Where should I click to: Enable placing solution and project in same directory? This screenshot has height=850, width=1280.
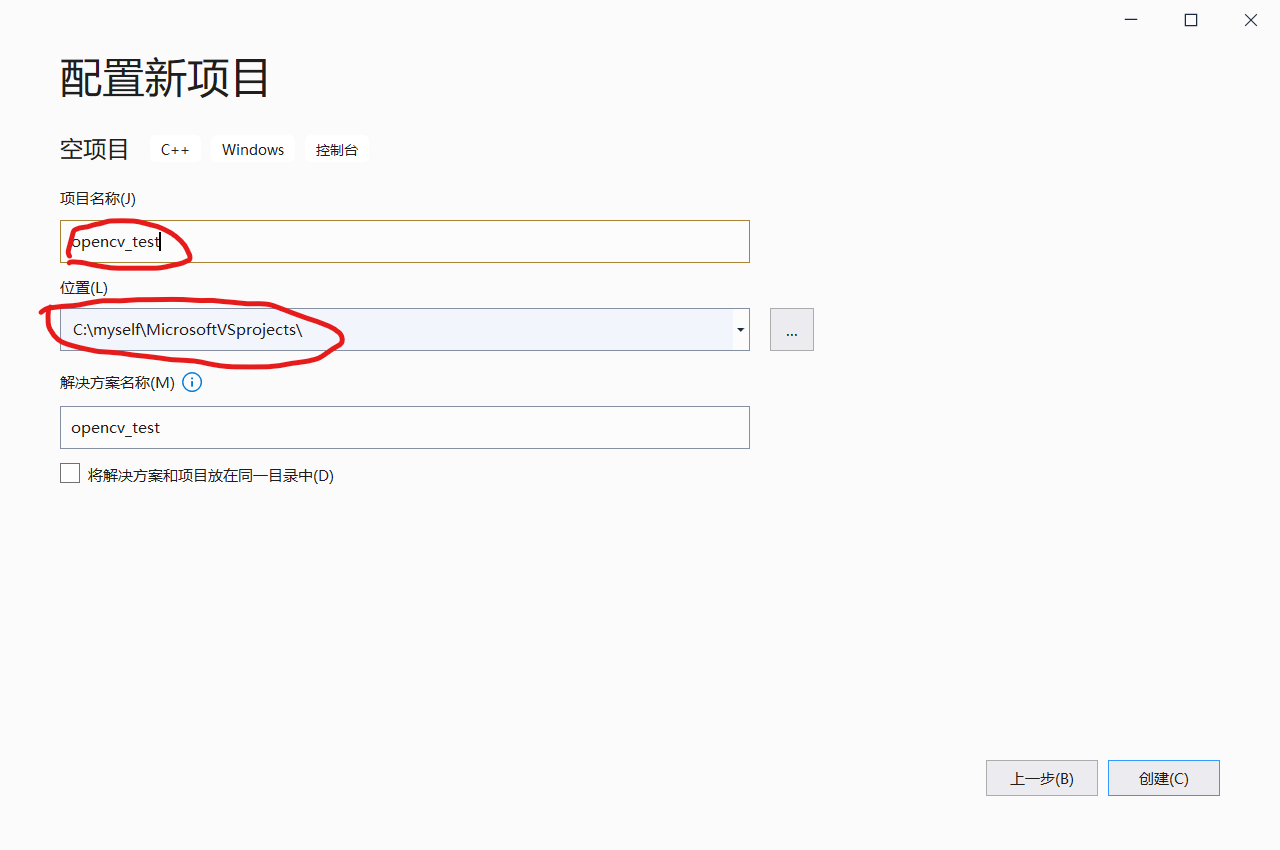point(70,474)
